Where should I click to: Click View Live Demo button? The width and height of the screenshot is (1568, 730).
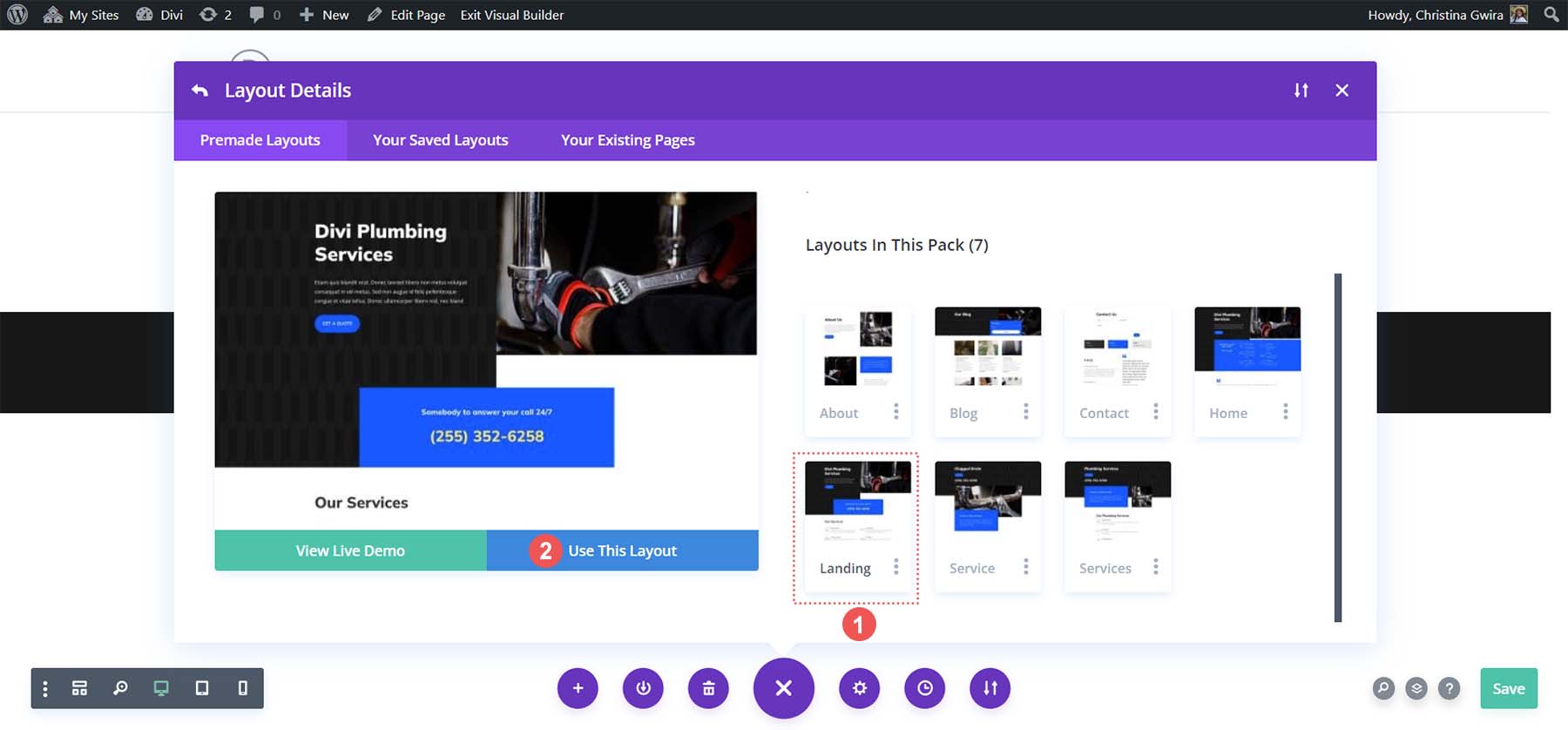click(350, 551)
